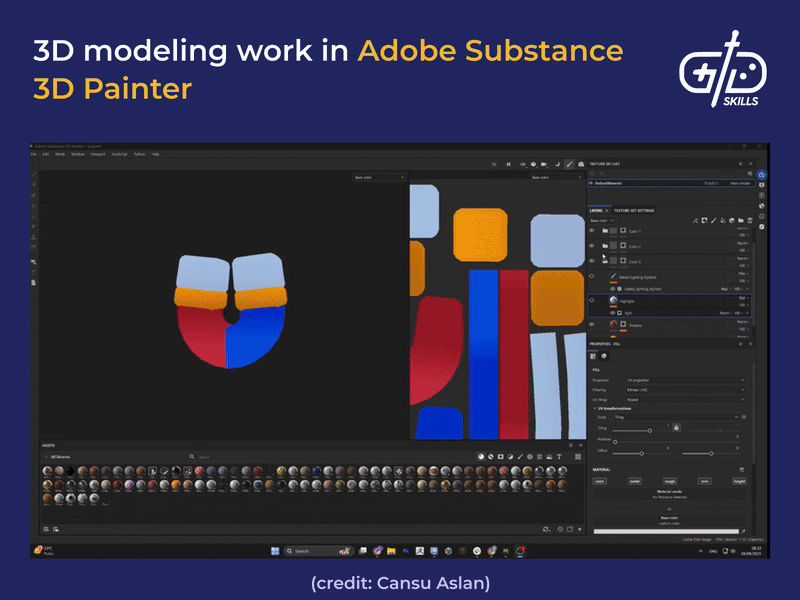Click the pause rendering icon in top toolbar
The image size is (800, 600).
(509, 164)
